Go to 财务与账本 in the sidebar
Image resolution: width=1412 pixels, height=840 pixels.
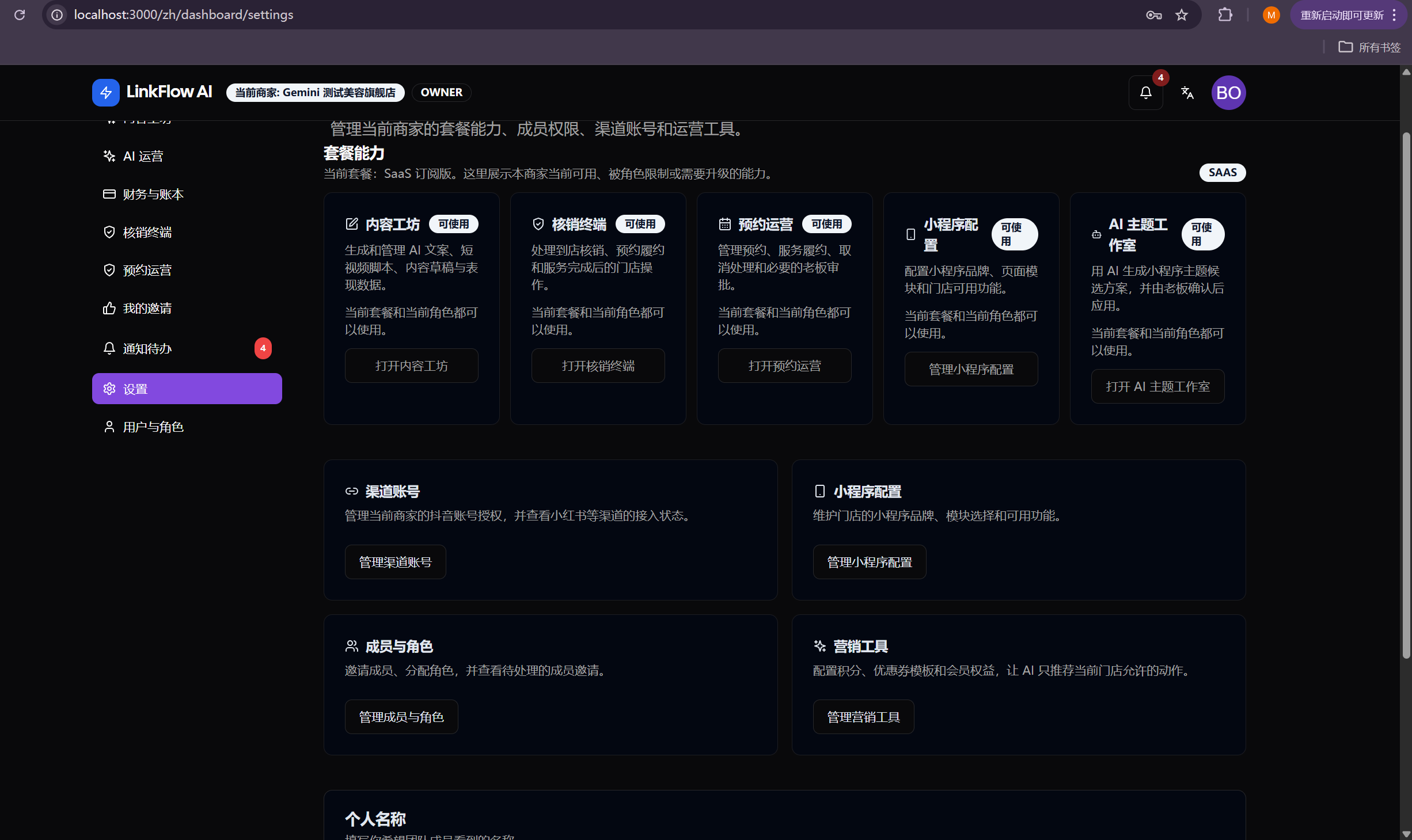click(187, 194)
